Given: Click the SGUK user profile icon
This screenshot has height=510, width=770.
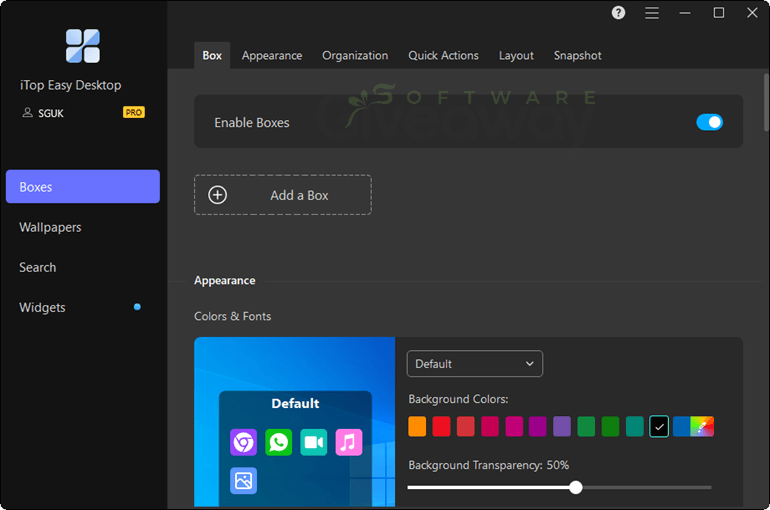Looking at the screenshot, I should click(x=28, y=113).
